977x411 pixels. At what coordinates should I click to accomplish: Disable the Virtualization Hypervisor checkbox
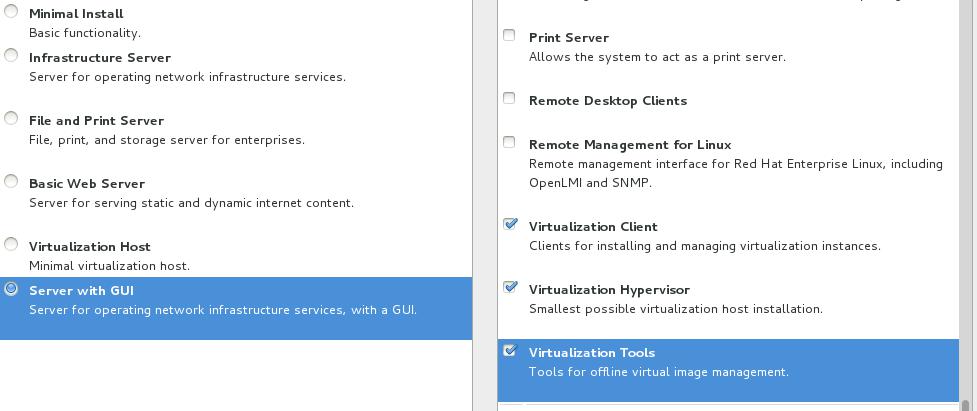tap(510, 287)
